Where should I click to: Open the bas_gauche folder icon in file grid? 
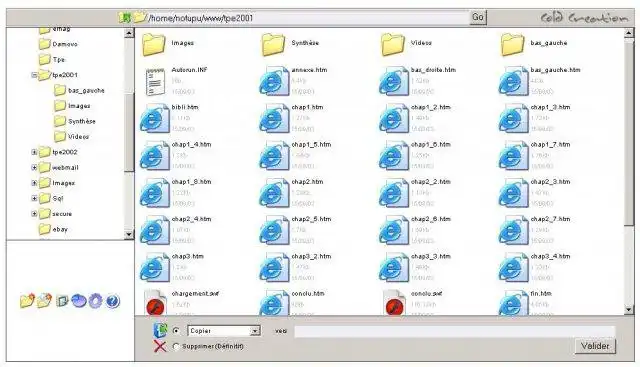pyautogui.click(x=512, y=44)
